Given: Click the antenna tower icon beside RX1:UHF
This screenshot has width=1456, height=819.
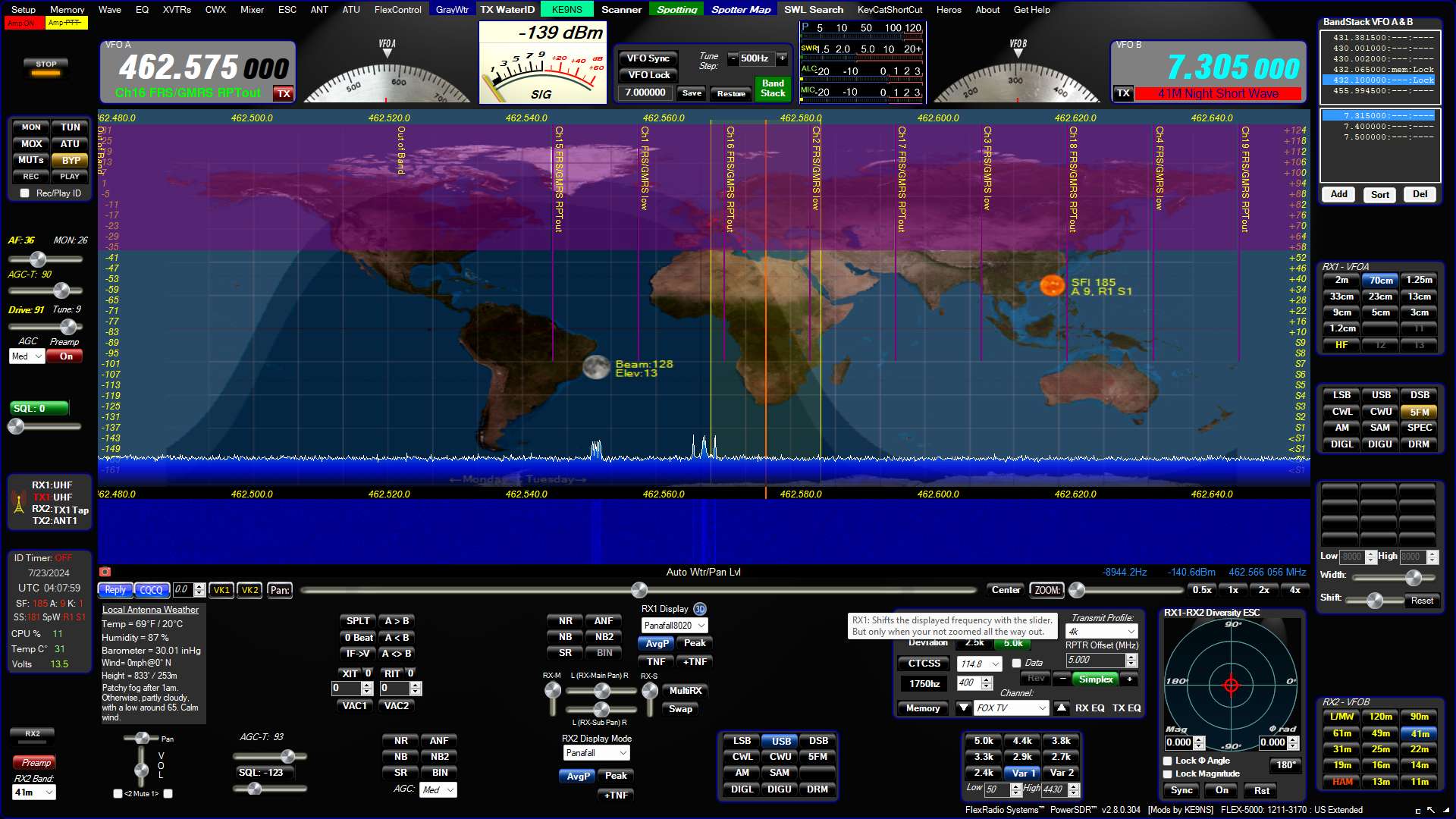Looking at the screenshot, I should pyautogui.click(x=19, y=503).
